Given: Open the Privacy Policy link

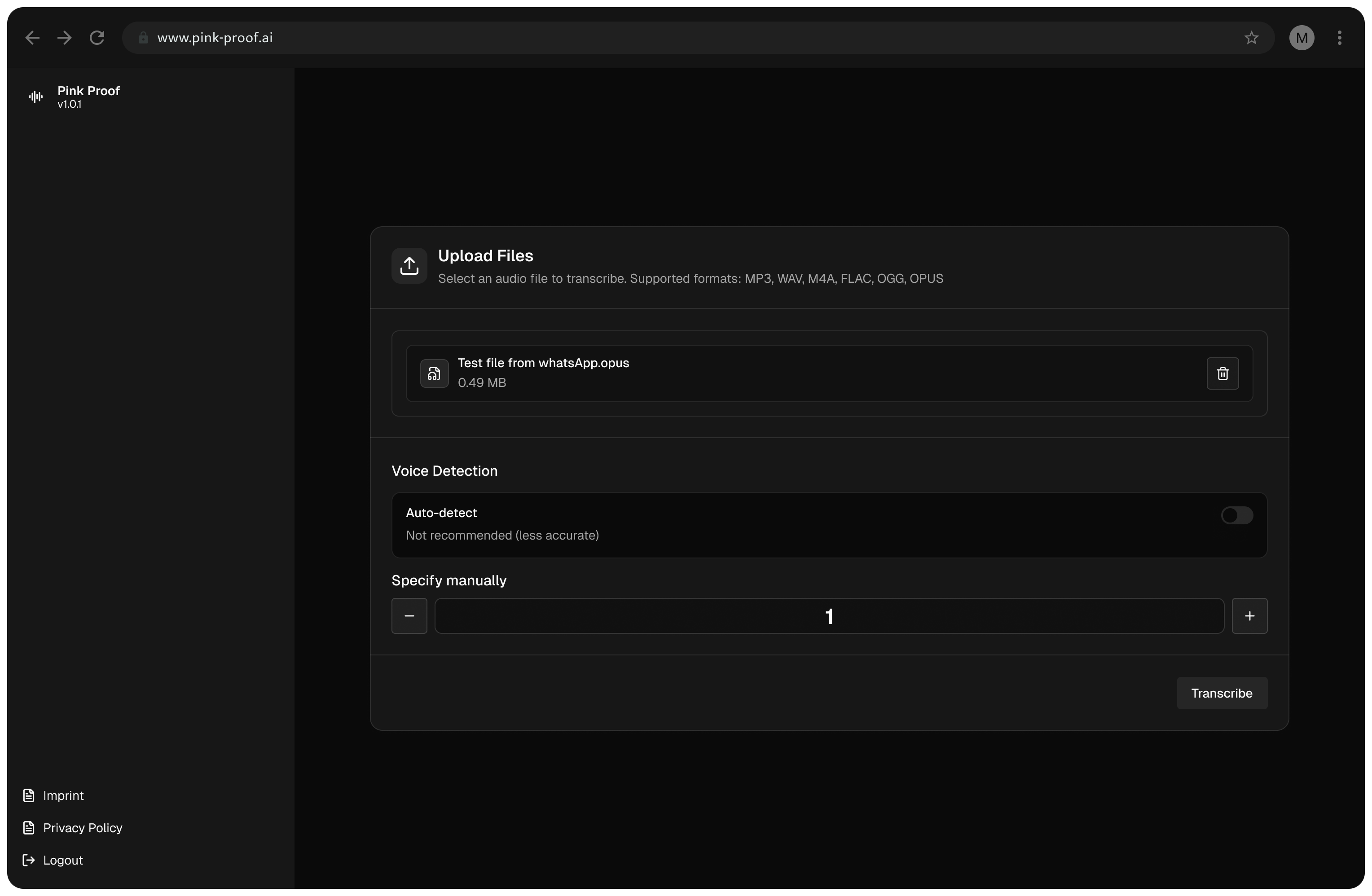Looking at the screenshot, I should (x=83, y=828).
